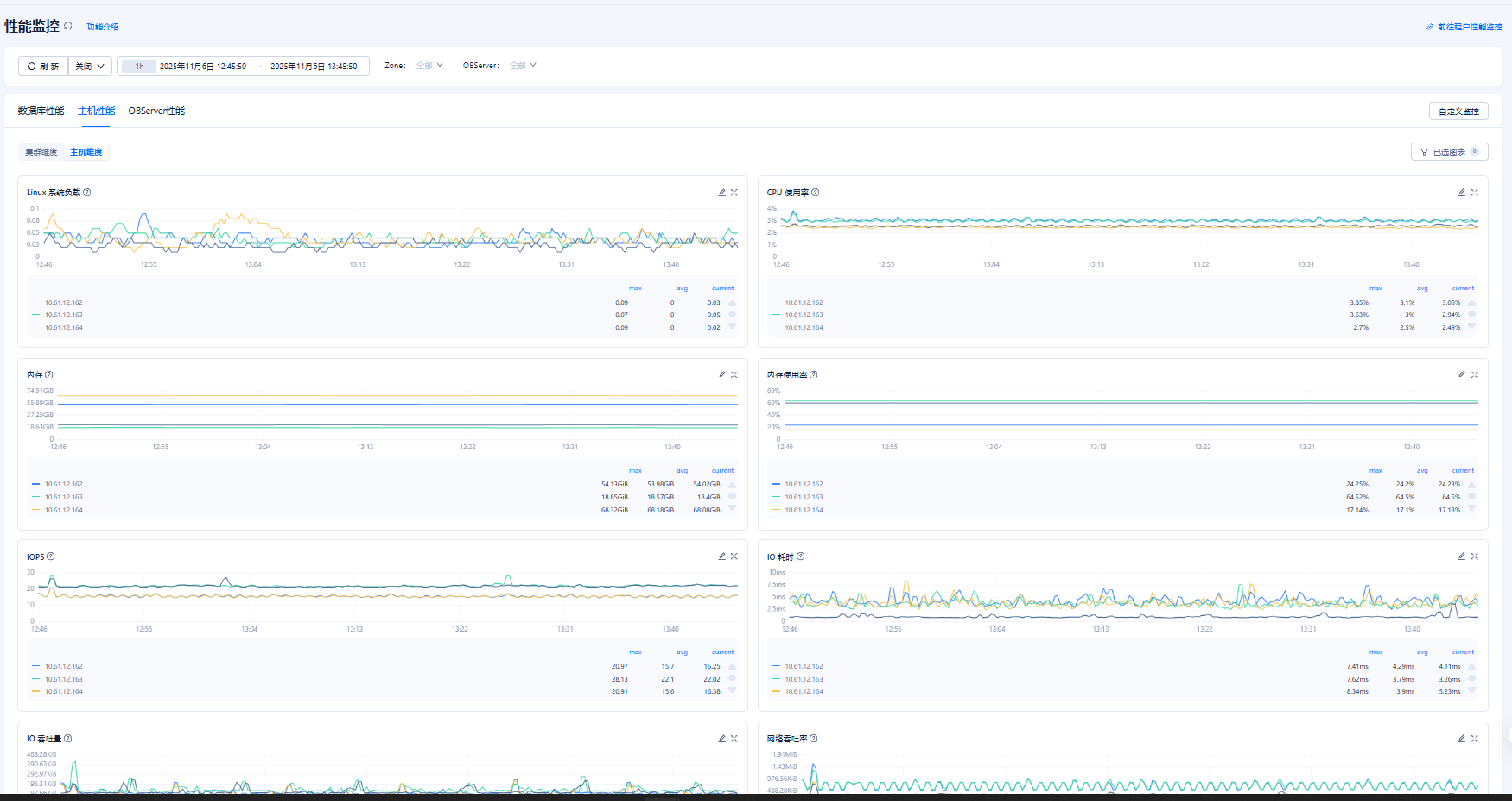Open the Zone 全部 dropdown
1512x801 pixels.
(x=429, y=66)
